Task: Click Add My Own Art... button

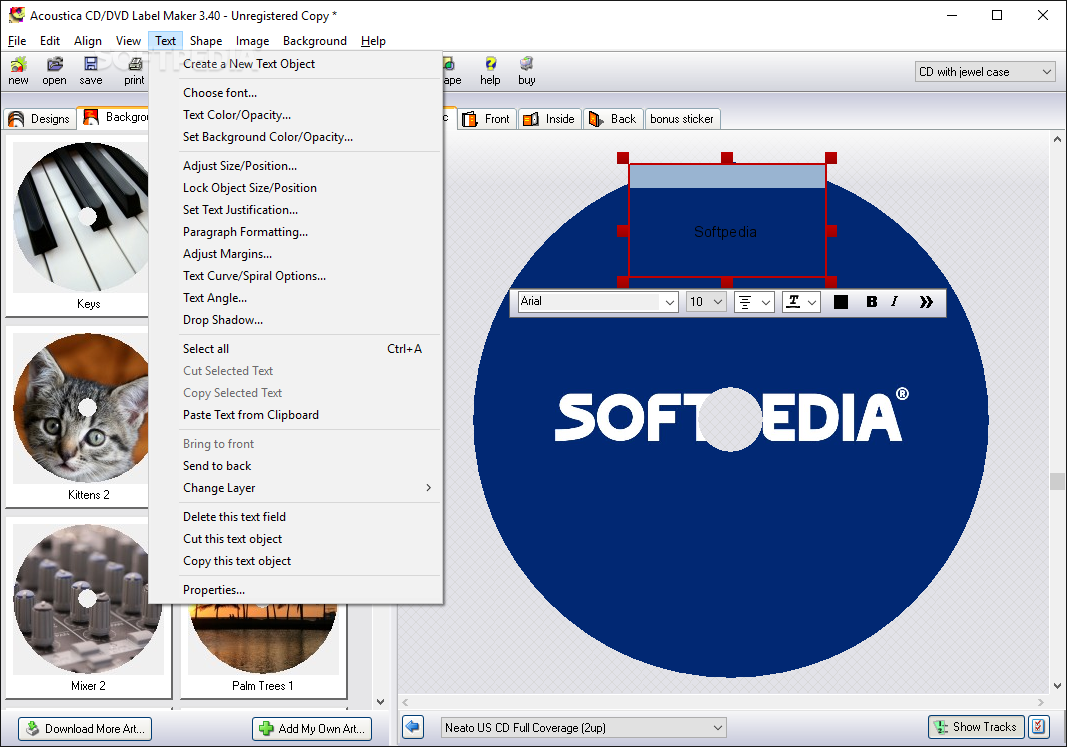Action: pos(312,729)
